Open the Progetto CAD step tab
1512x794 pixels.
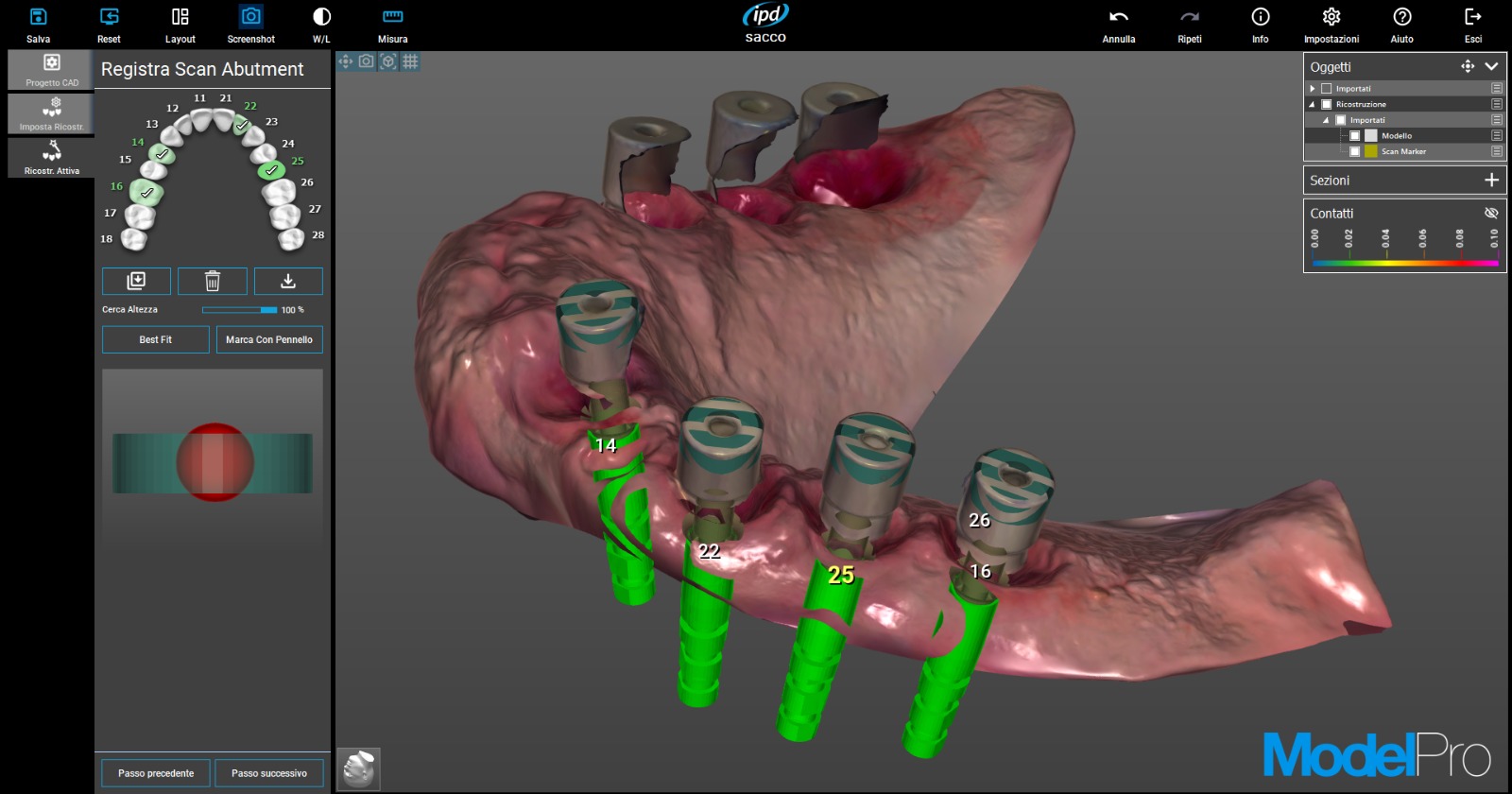click(51, 70)
